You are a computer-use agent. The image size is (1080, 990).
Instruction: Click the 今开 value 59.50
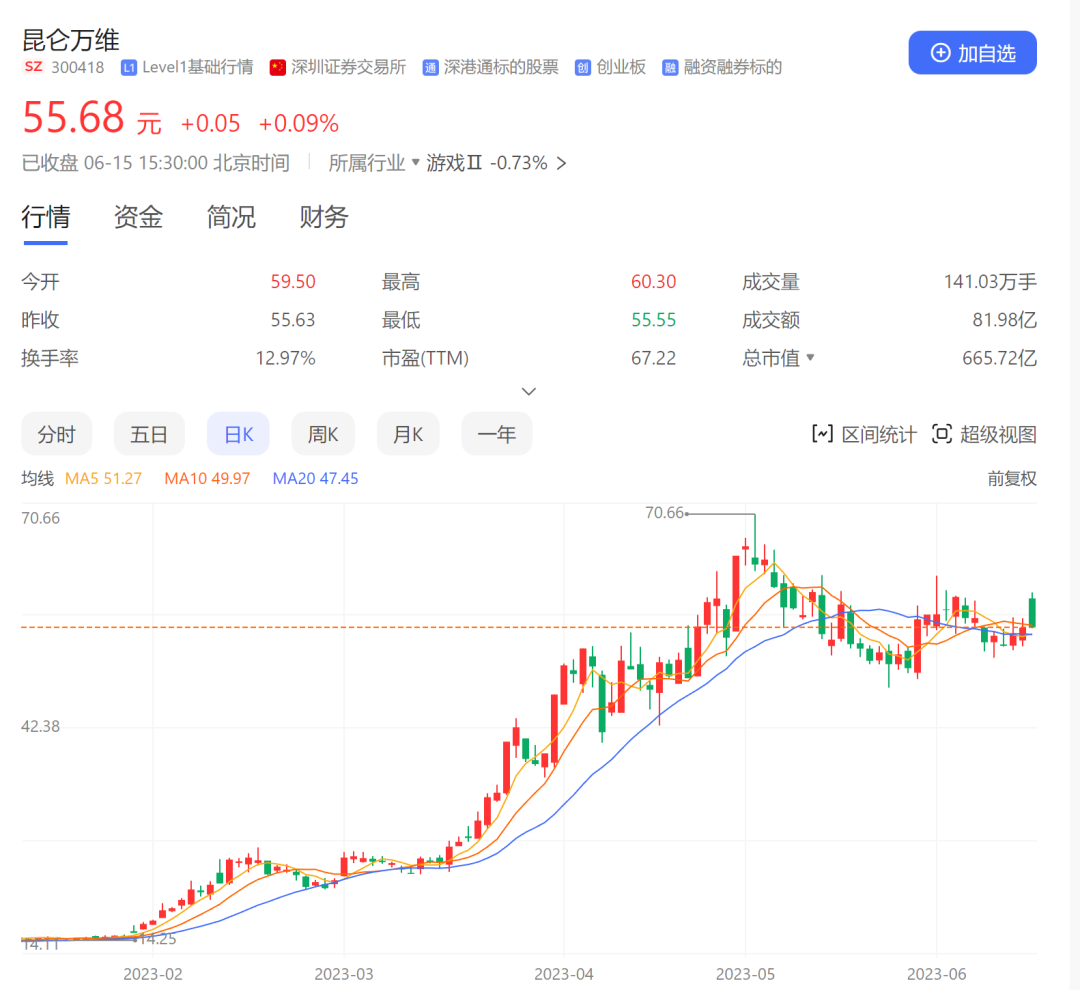293,281
